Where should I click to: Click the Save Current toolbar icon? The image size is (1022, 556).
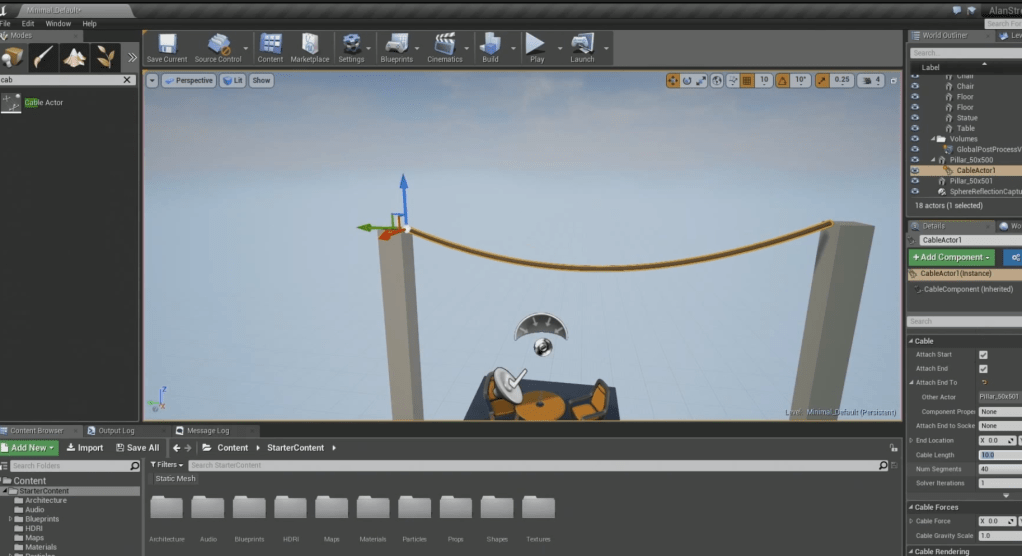coord(166,46)
